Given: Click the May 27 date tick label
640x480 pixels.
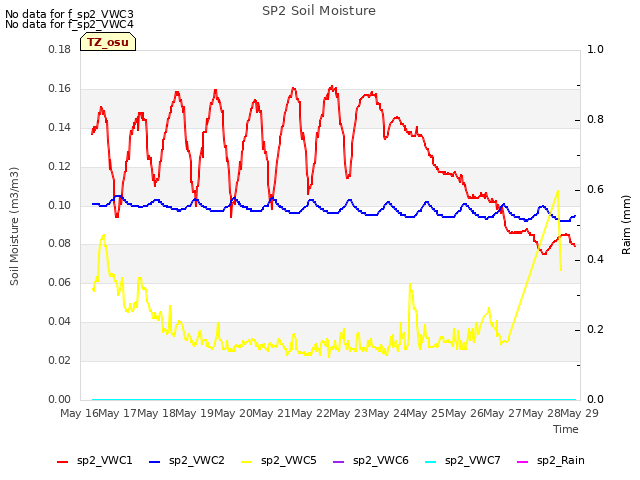Looking at the screenshot, I should (x=502, y=413).
